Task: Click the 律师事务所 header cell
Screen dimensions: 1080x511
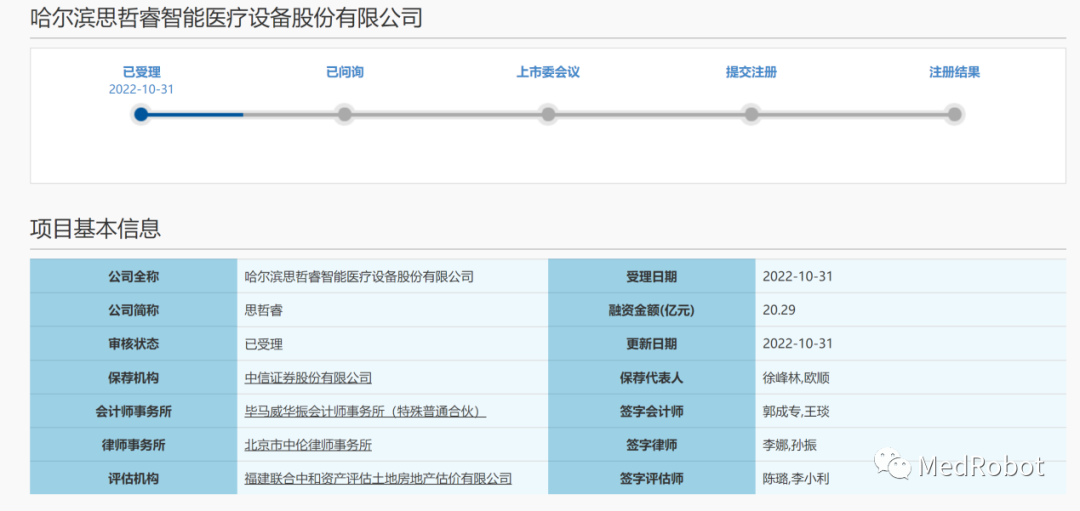Action: pos(134,445)
